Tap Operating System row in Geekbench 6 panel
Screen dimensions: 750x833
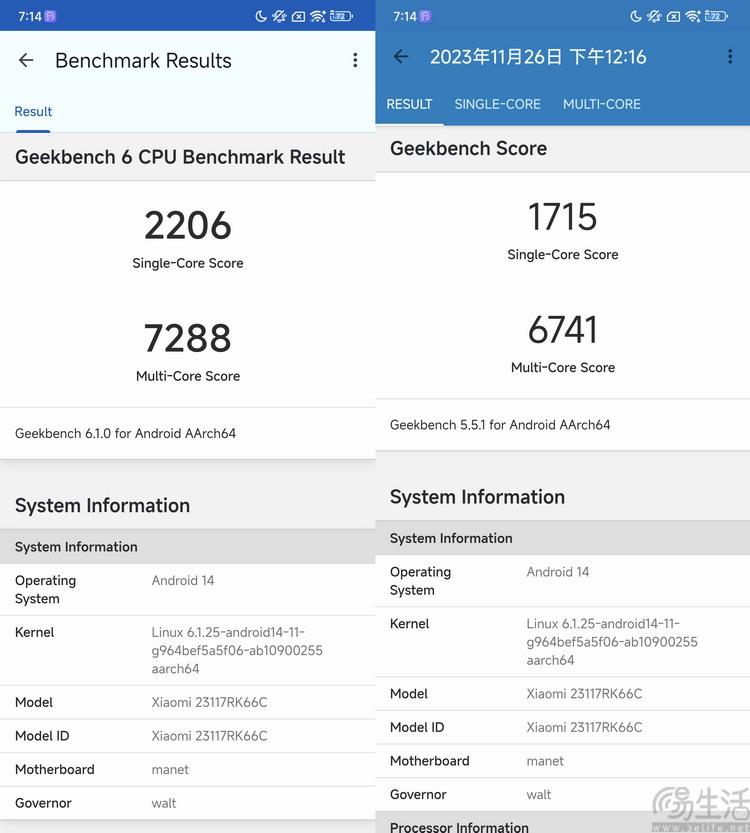click(188, 590)
